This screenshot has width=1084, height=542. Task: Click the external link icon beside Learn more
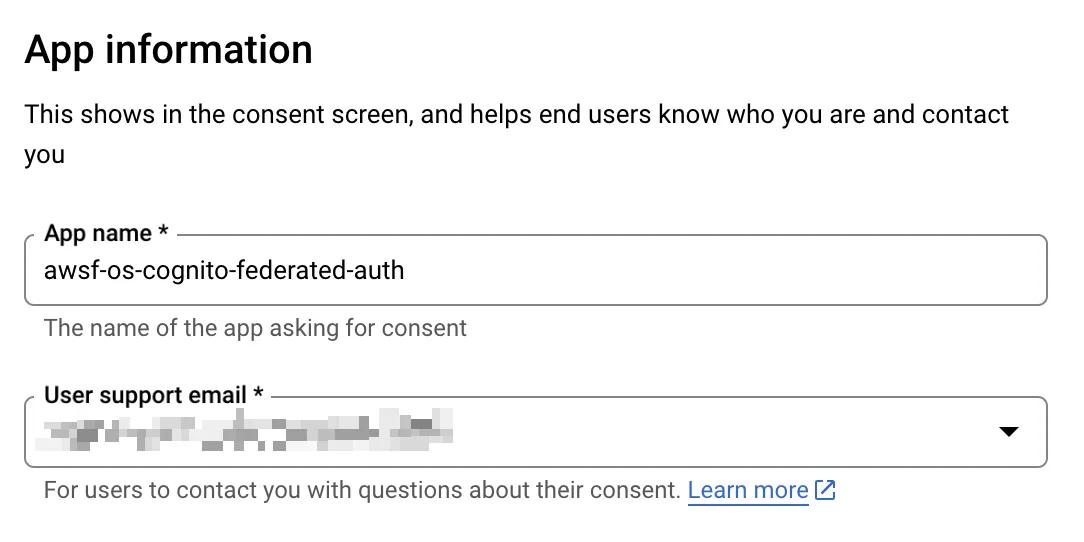[x=826, y=490]
